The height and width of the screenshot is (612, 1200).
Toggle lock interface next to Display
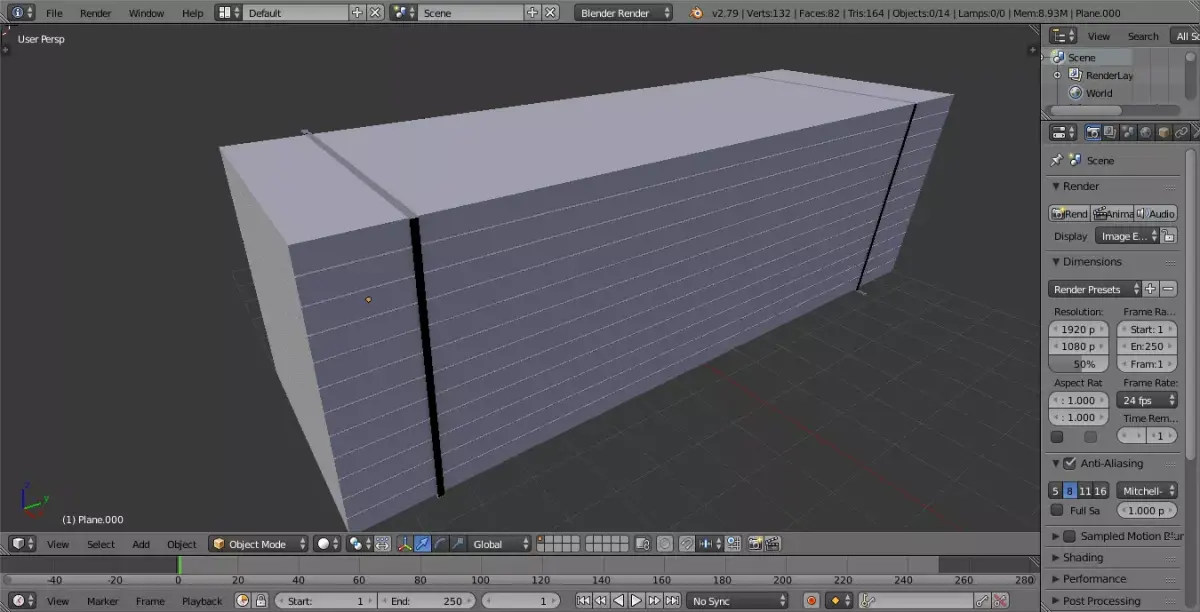1169,236
